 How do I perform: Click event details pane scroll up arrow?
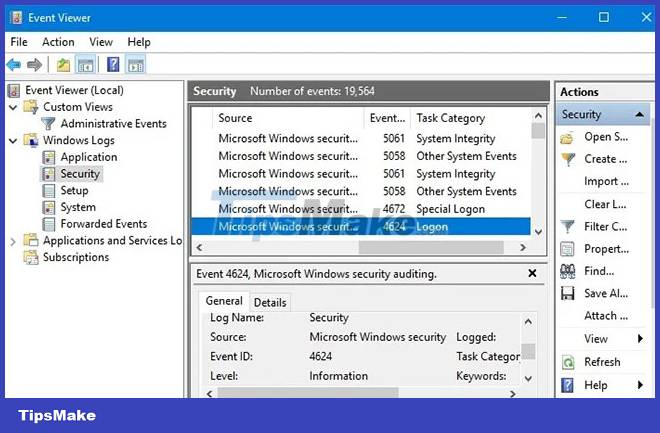(x=529, y=322)
